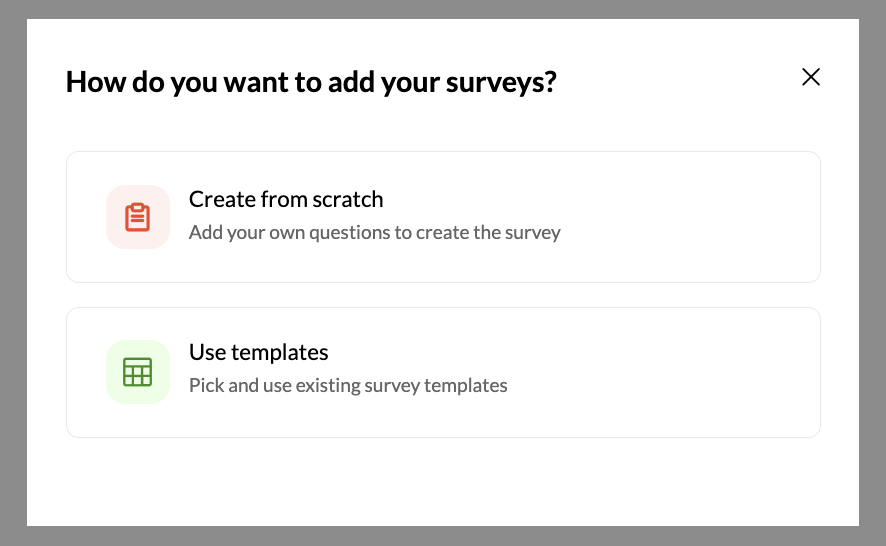Click the grey backdrop left of the dialog
Viewport: 886px width, 546px height.
[13, 273]
